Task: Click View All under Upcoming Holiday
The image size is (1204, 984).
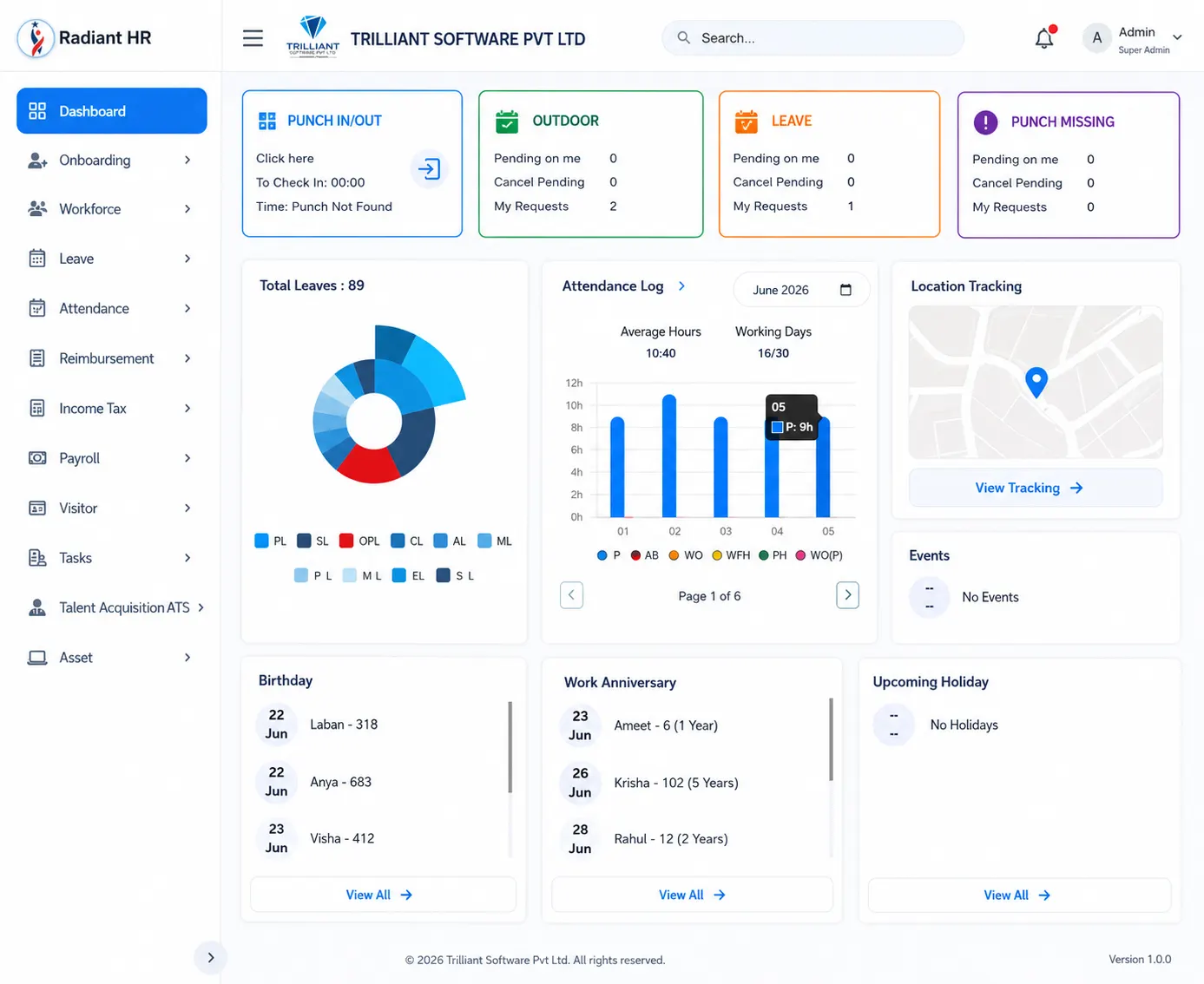Action: pyautogui.click(x=1019, y=895)
